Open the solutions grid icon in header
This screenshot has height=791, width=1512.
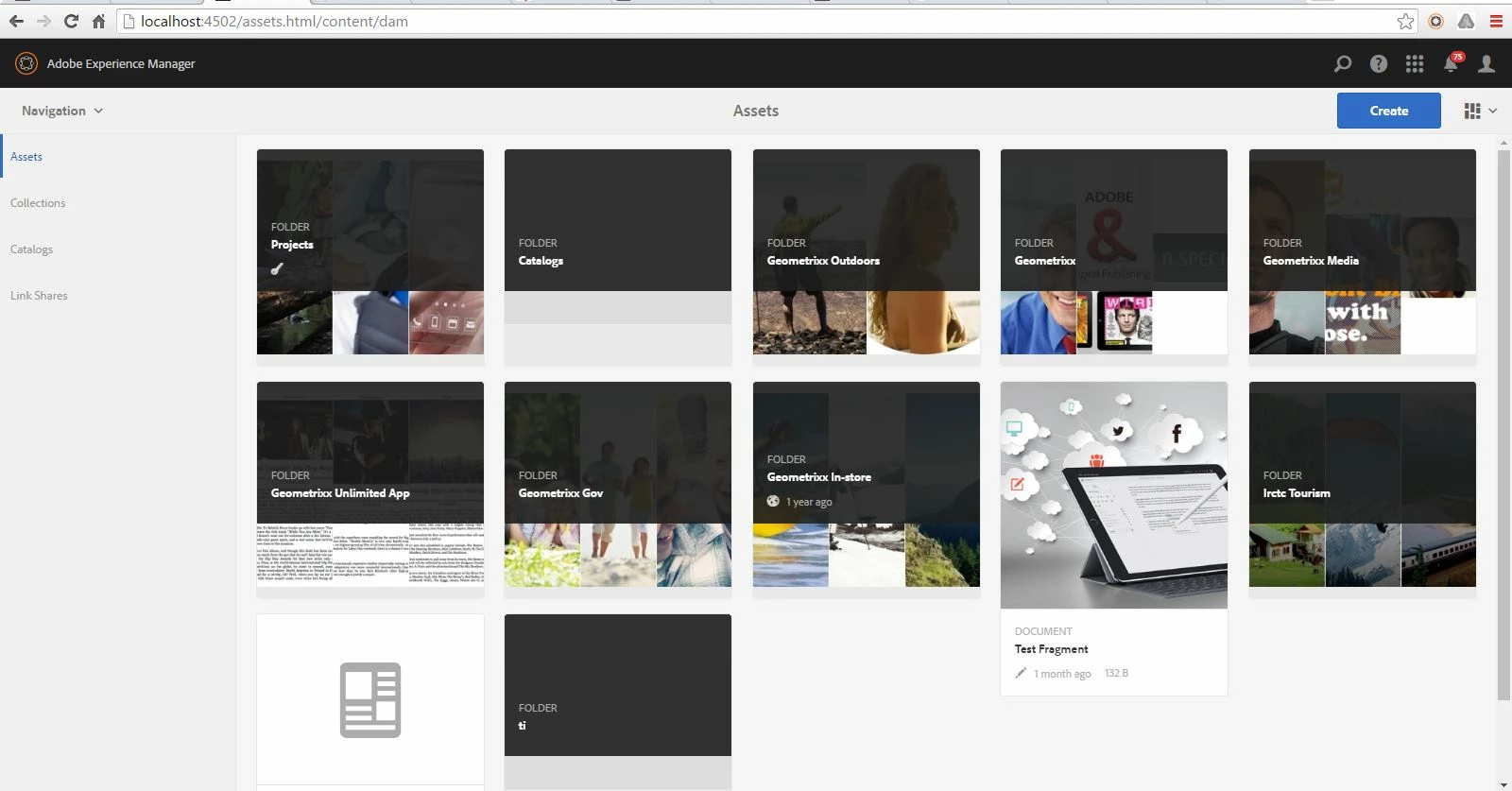(x=1415, y=63)
